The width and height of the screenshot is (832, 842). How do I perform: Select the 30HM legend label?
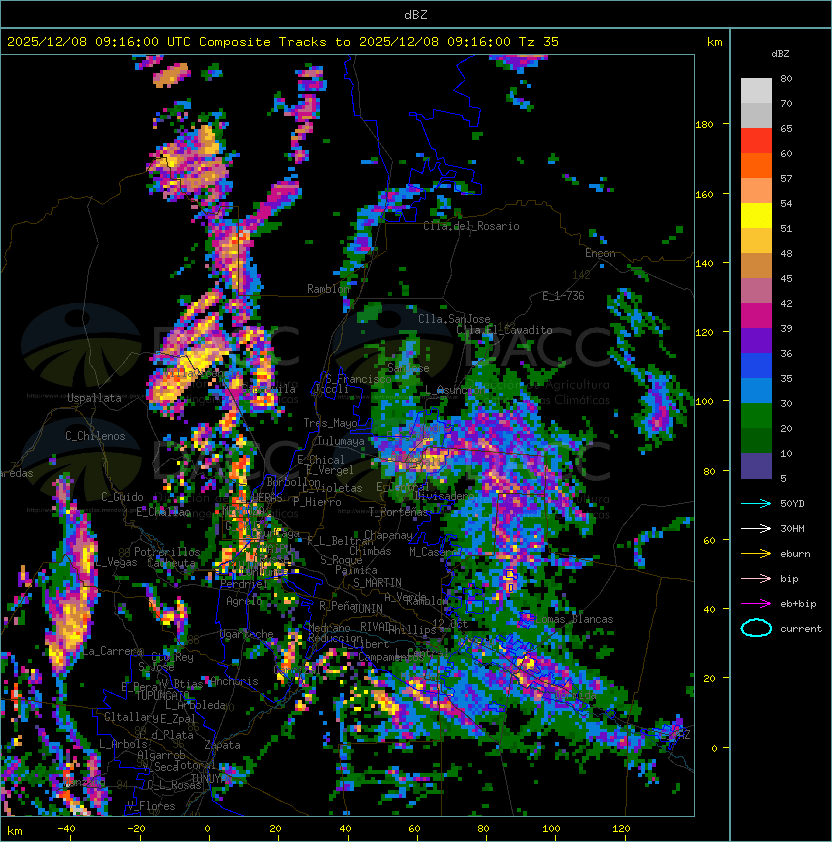pos(792,528)
